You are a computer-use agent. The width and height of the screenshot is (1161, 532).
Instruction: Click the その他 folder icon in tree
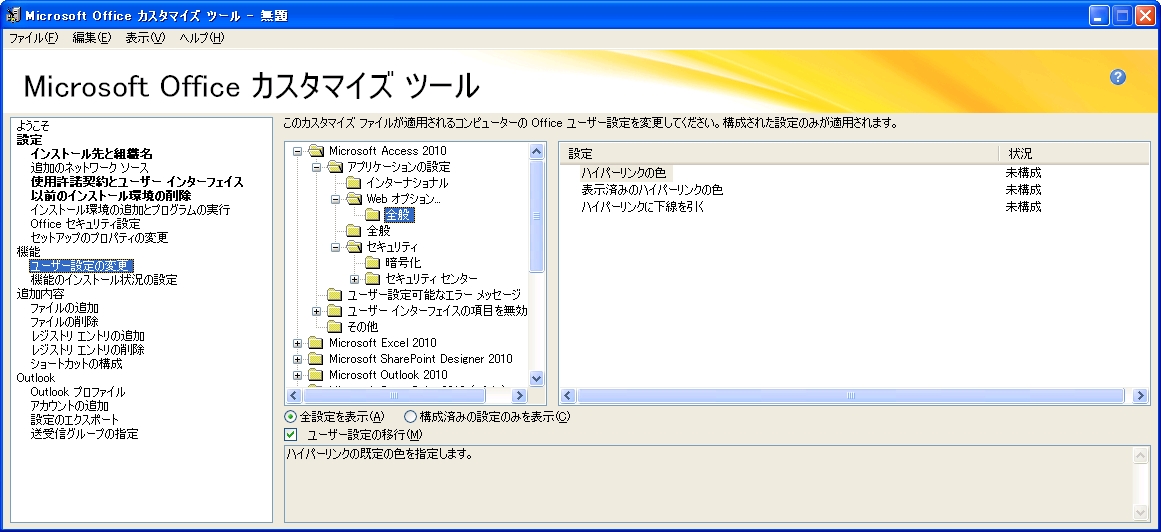(x=335, y=327)
